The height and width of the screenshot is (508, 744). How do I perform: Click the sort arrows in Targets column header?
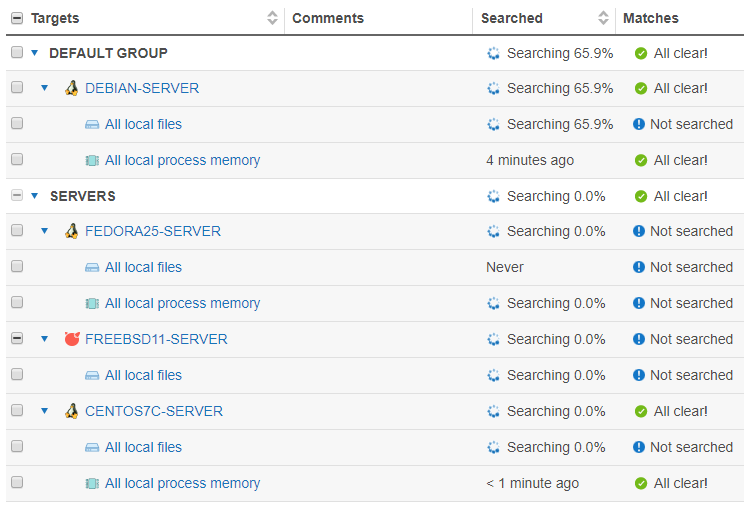pos(273,18)
